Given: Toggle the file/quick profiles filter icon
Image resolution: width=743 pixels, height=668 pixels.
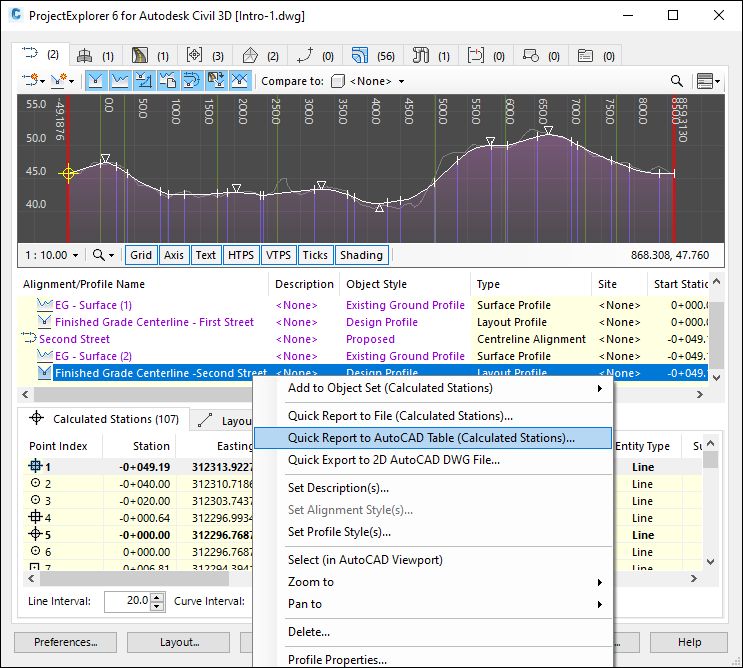Looking at the screenshot, I should (x=167, y=81).
